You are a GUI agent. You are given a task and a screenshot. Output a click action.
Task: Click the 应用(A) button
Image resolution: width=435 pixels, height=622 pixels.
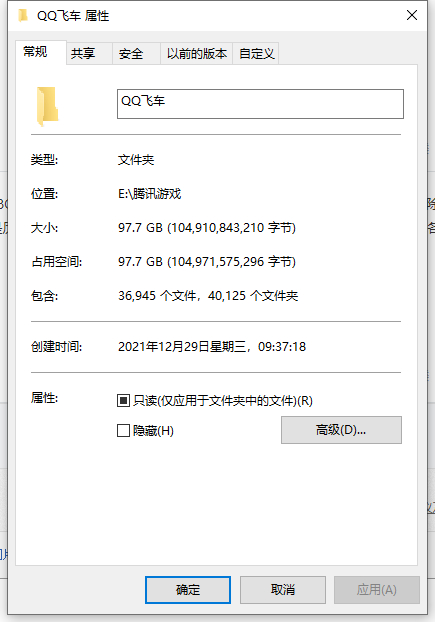pyautogui.click(x=377, y=590)
